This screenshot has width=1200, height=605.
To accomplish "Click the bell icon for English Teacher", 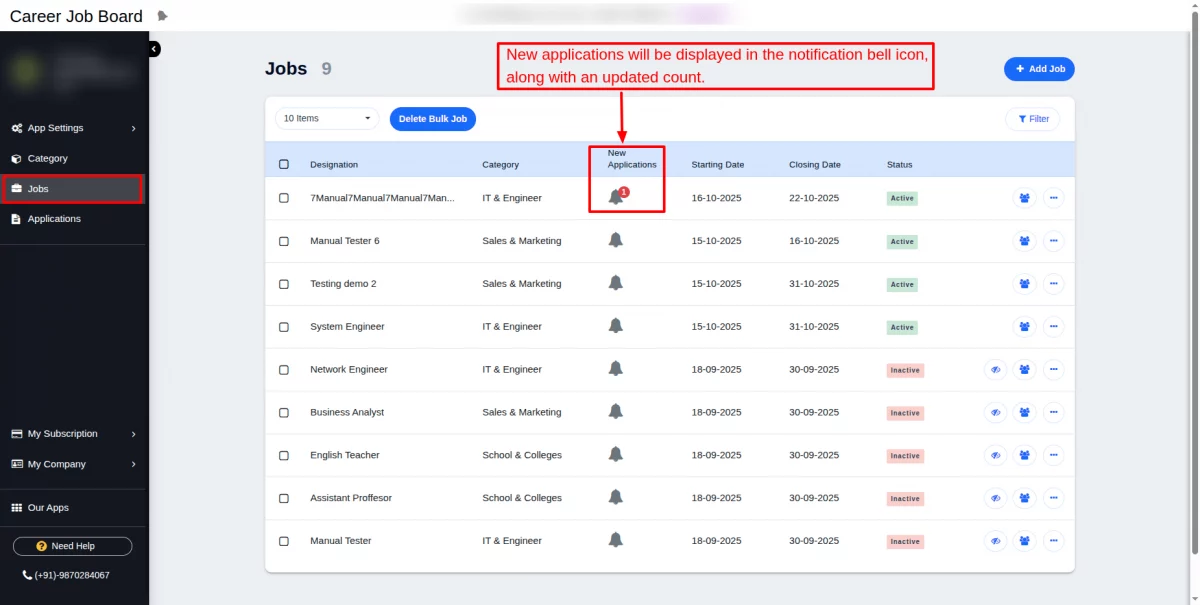I will tap(616, 455).
